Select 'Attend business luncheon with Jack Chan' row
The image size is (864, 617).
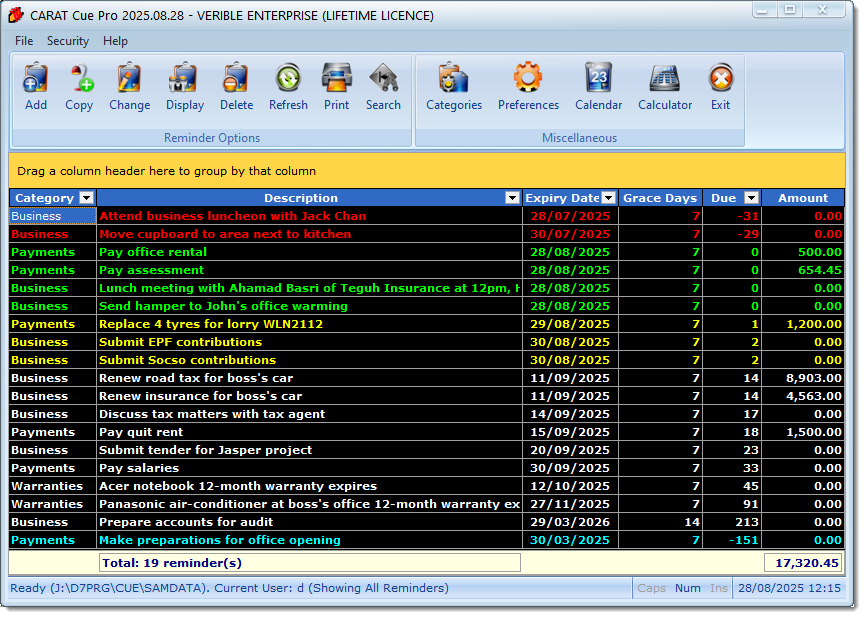pyautogui.click(x=426, y=216)
